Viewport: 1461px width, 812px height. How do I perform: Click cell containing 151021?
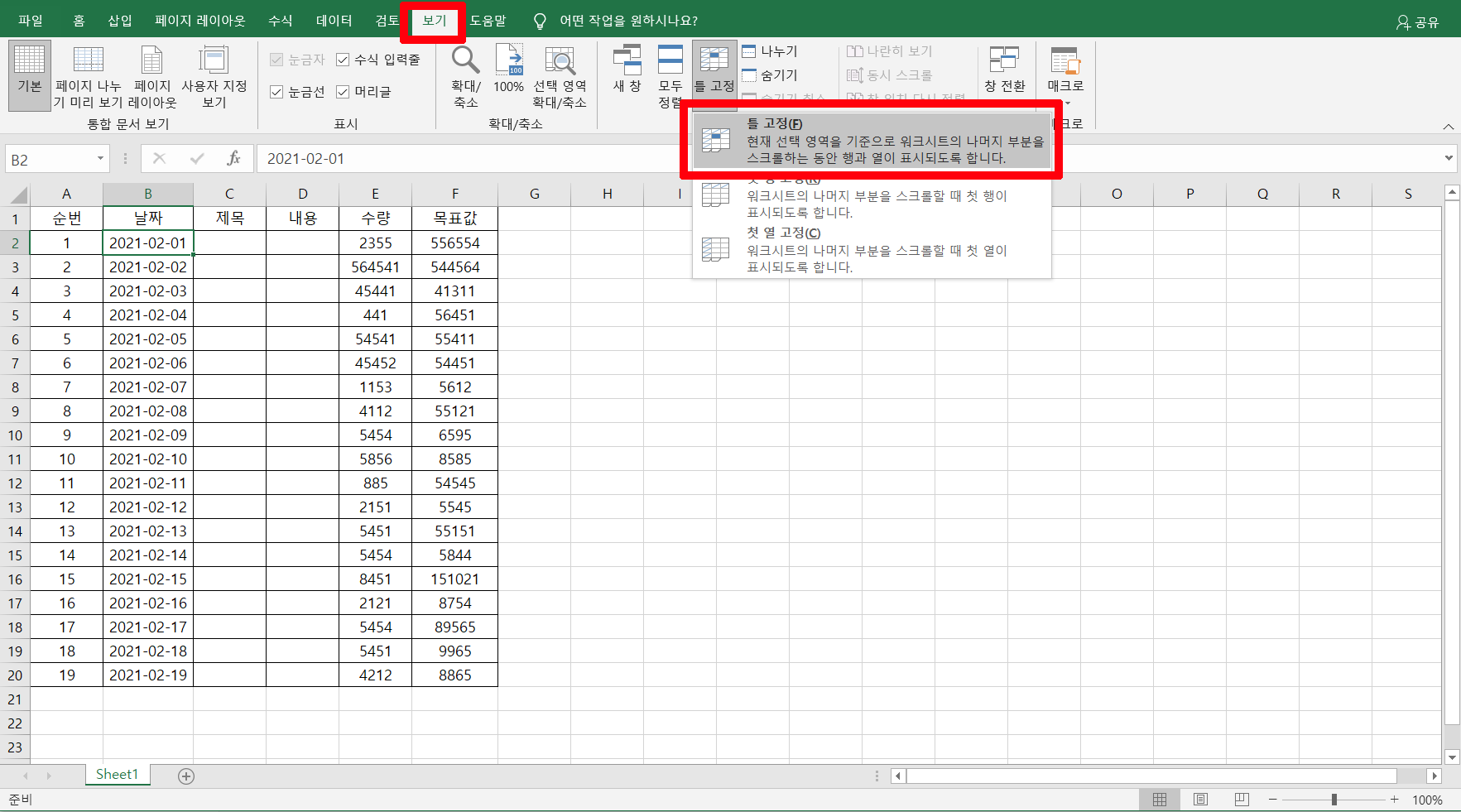[454, 579]
